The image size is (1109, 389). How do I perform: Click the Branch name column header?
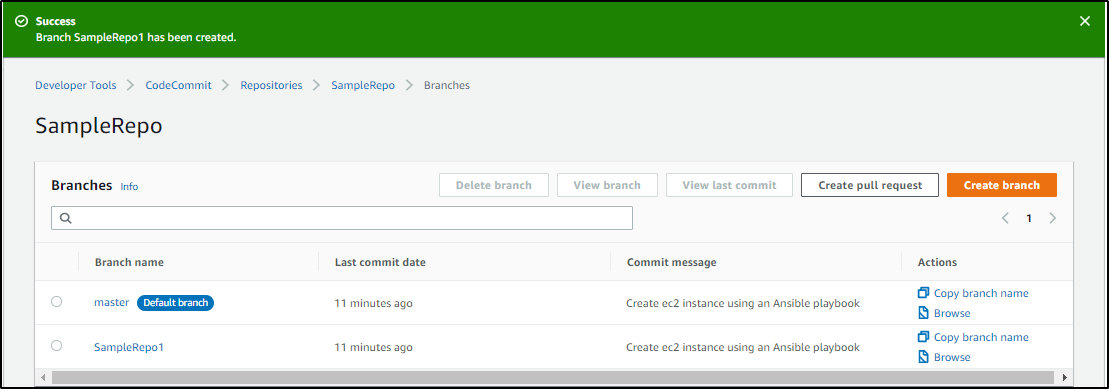(129, 262)
